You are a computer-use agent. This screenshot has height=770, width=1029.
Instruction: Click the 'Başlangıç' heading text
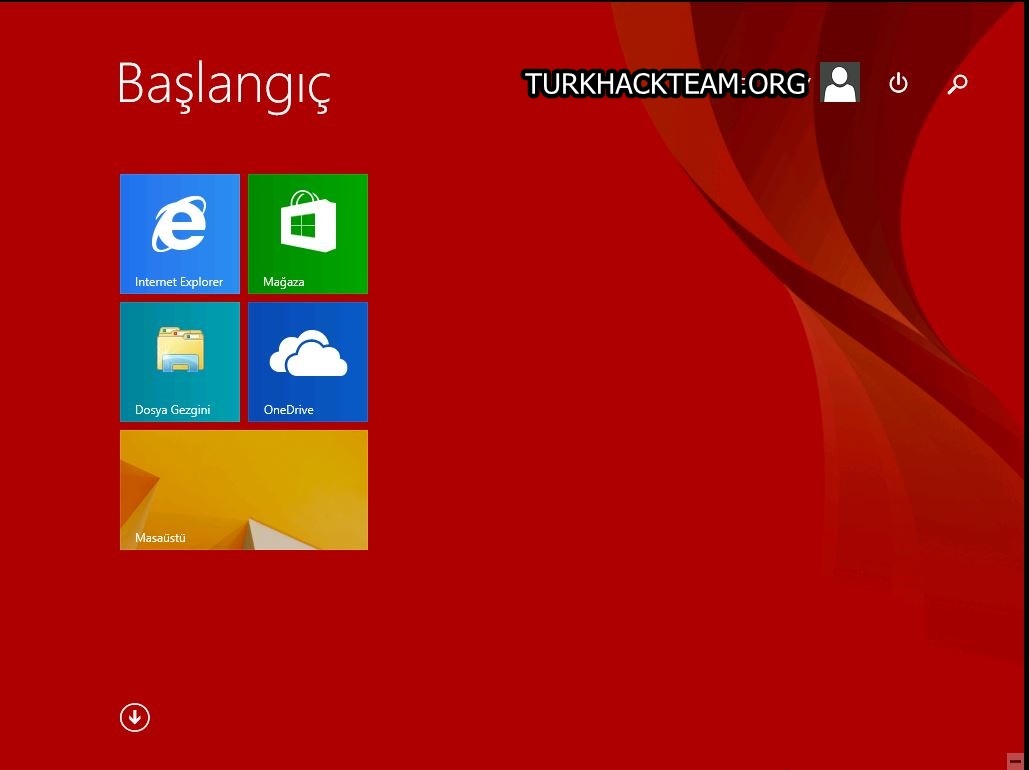(x=224, y=86)
